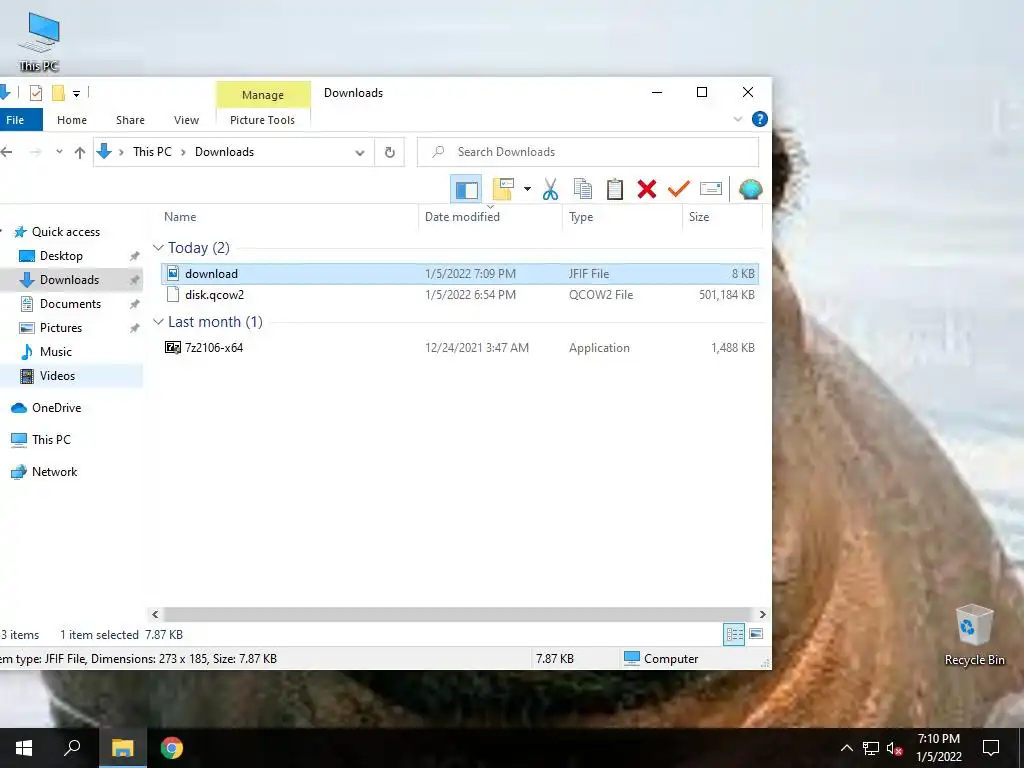Open Documents in the navigation pane

[x=71, y=304]
